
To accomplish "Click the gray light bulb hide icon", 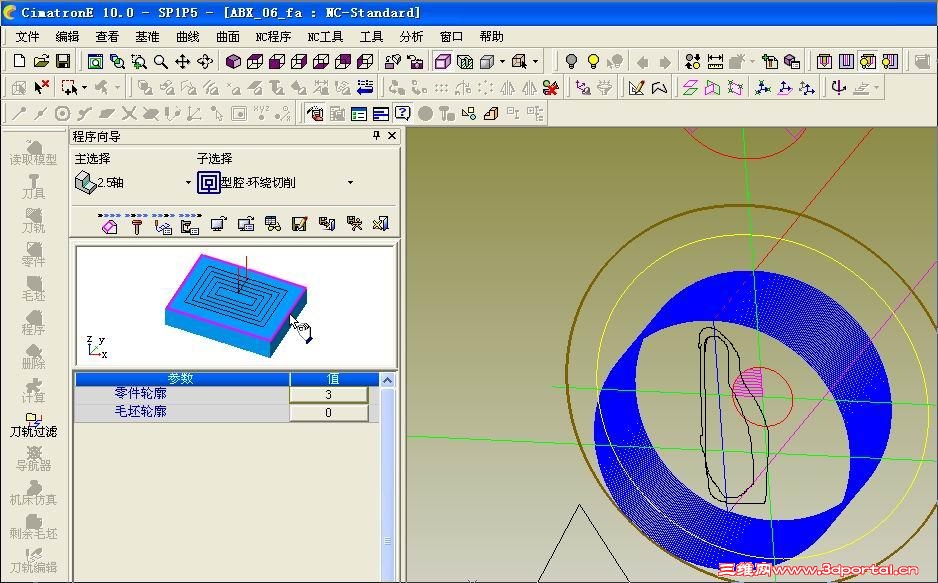I will point(571,61).
